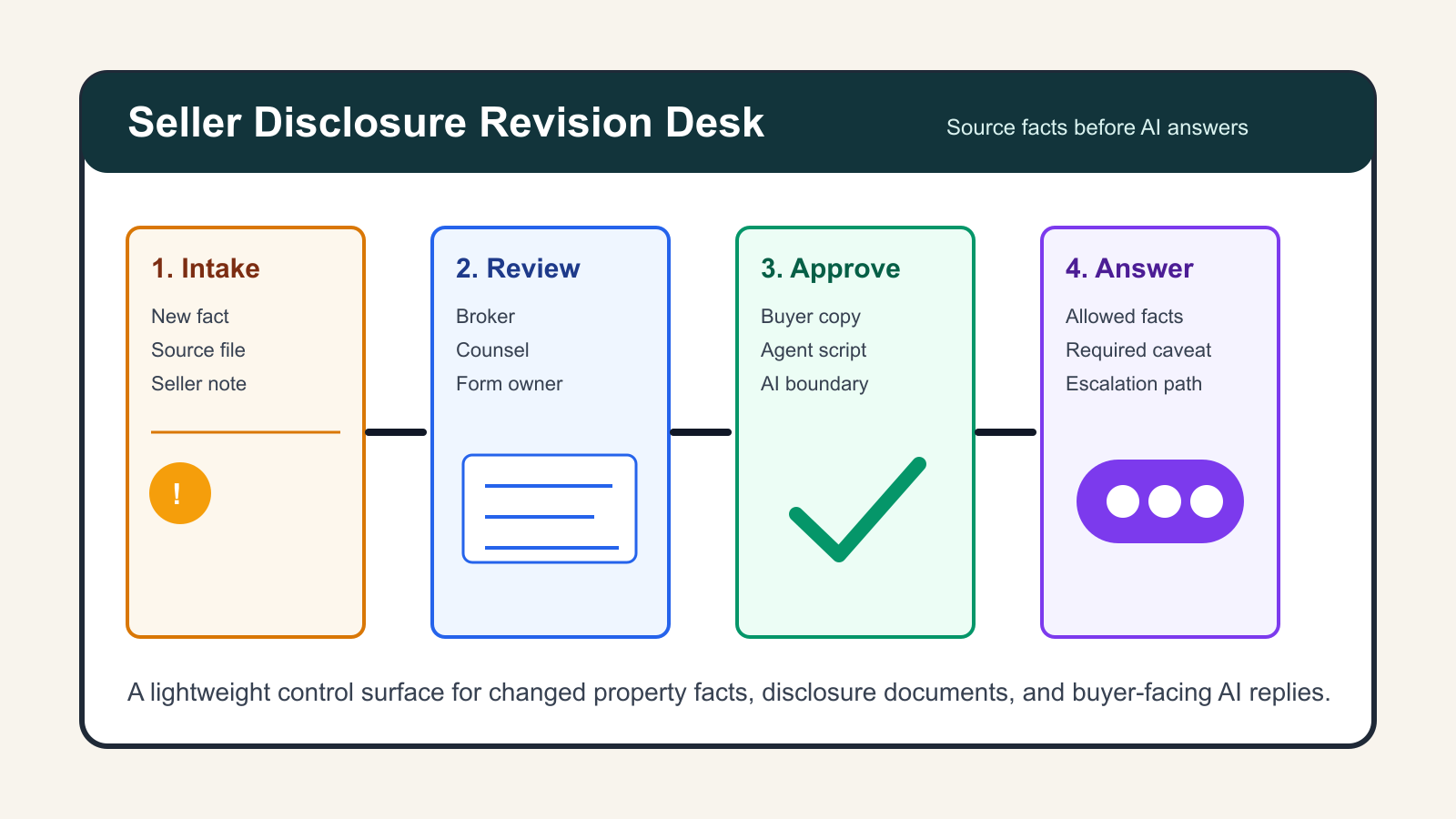The image size is (1456, 819).
Task: Click the "Source facts before AI answers" subtitle
Action: (1097, 127)
